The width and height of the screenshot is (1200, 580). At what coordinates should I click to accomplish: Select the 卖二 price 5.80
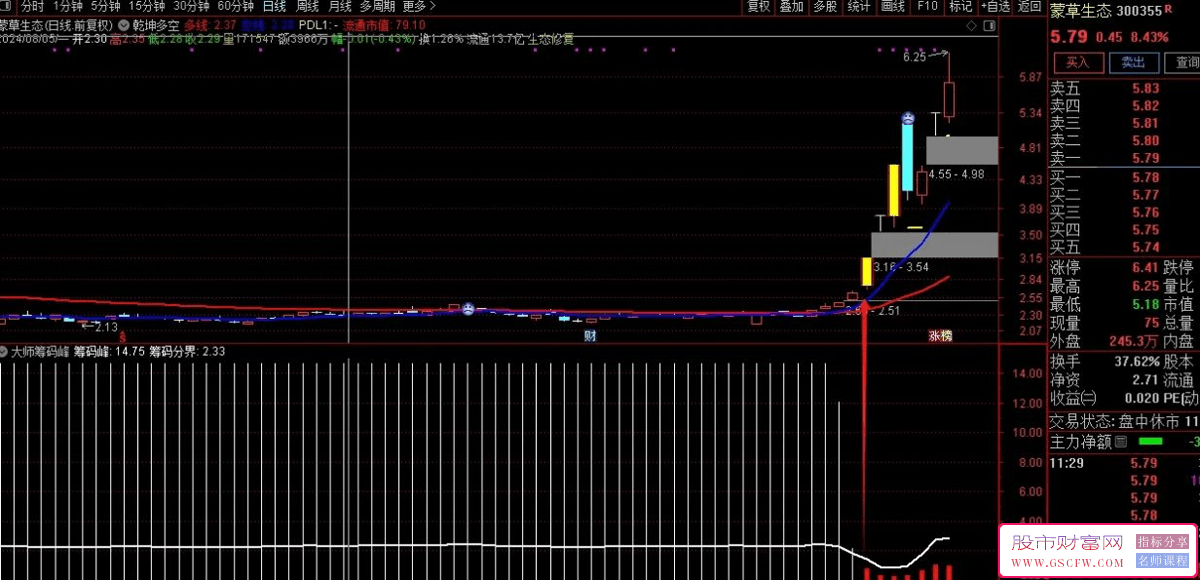1145,141
